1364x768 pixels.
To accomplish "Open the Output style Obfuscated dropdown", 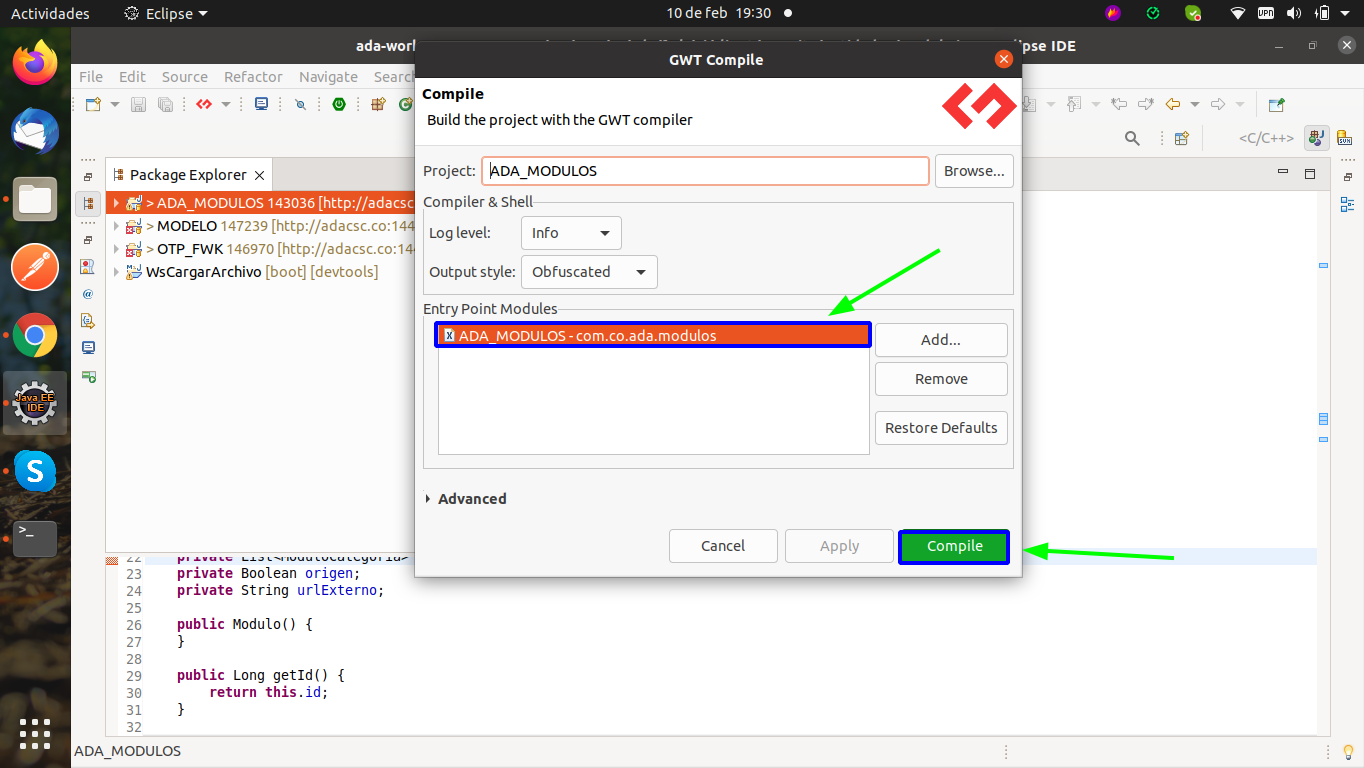I will 589,272.
